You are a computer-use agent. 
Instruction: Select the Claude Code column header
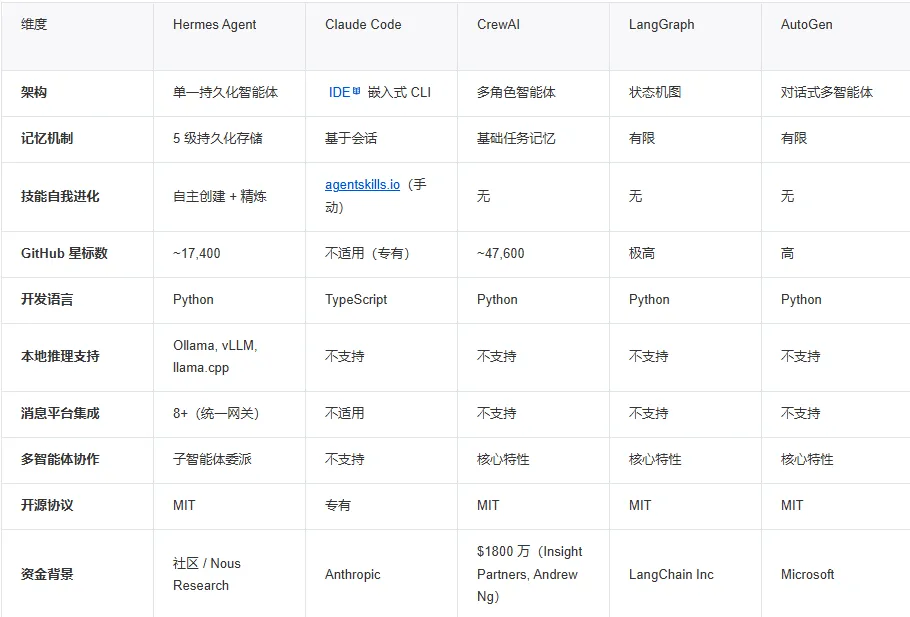(x=363, y=24)
